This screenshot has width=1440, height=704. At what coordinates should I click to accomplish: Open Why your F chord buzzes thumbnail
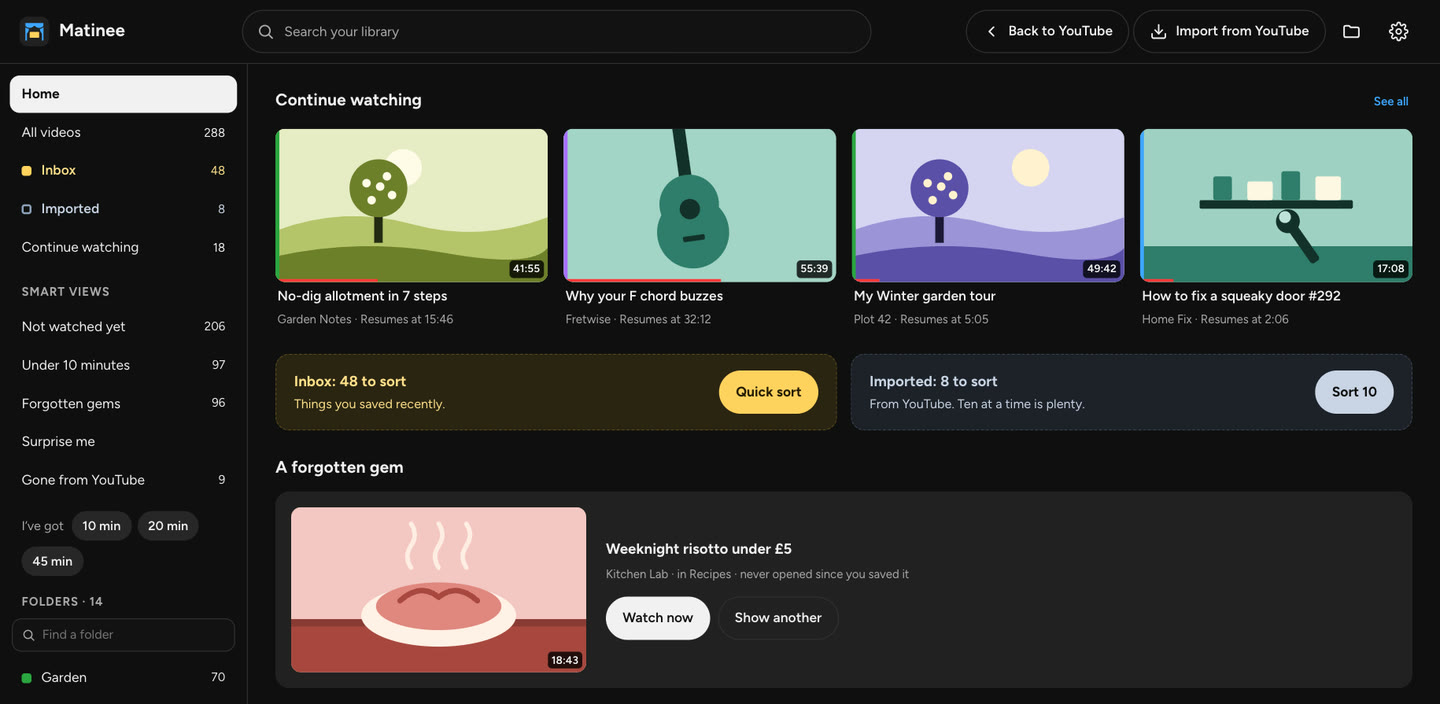pyautogui.click(x=700, y=205)
